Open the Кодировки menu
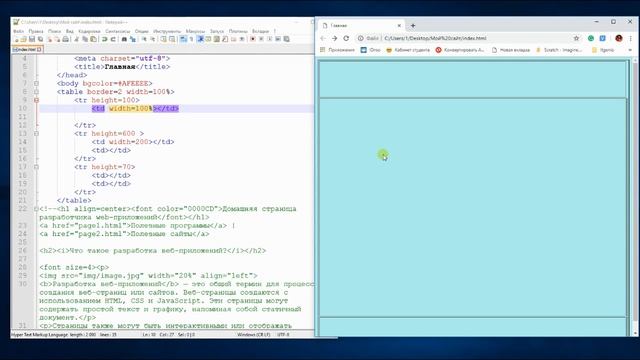The image size is (640, 360). tap(89, 31)
